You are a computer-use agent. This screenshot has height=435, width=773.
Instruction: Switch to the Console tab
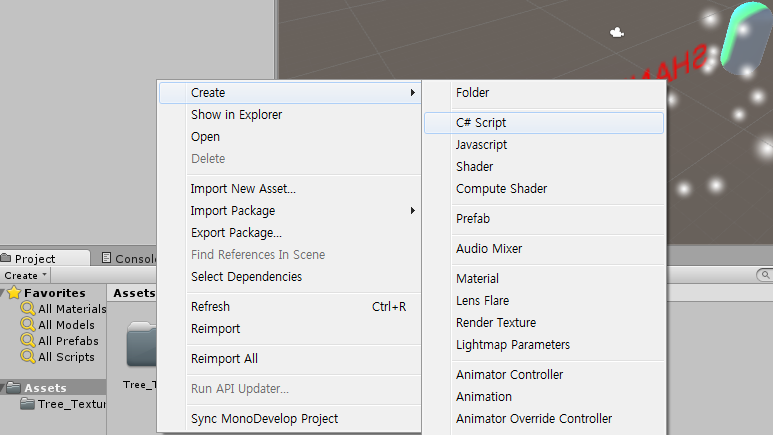pos(132,258)
